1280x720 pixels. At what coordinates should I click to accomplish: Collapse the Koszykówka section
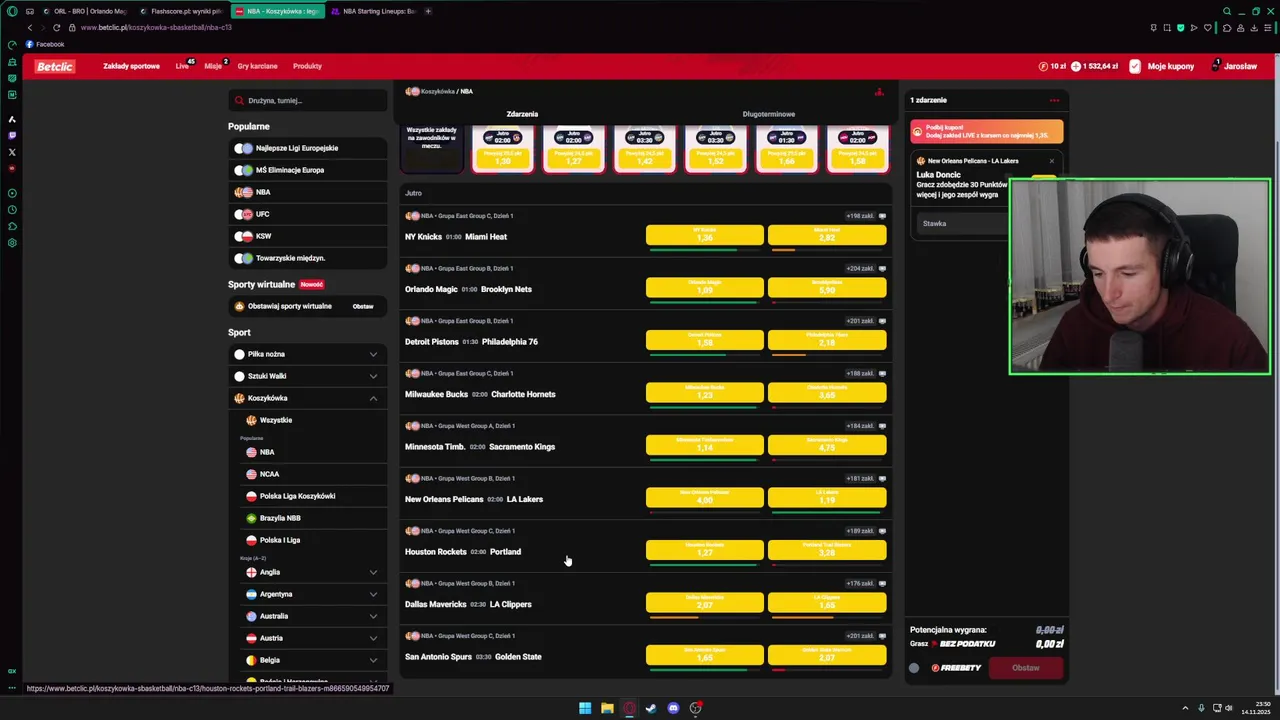(373, 398)
